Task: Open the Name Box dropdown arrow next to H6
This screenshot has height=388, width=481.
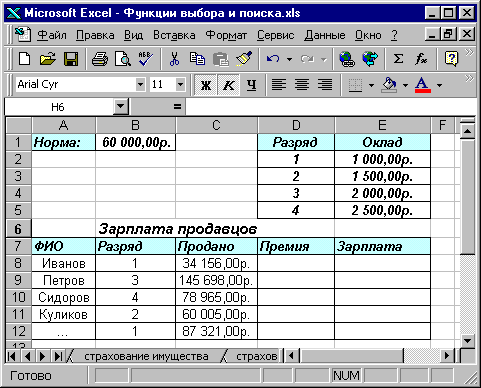Action: pyautogui.click(x=121, y=107)
